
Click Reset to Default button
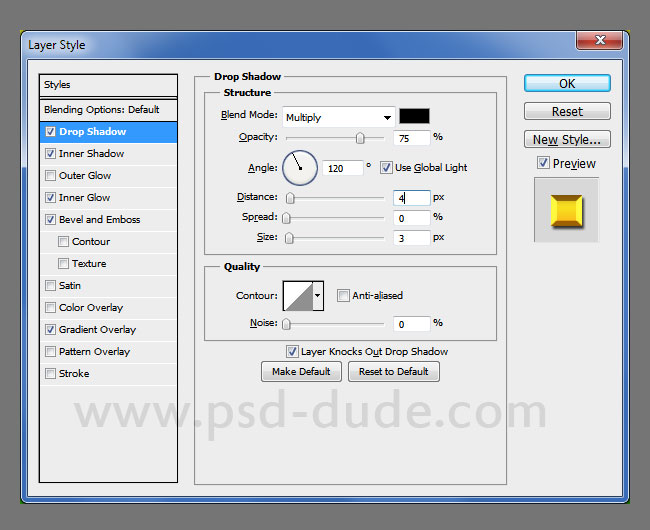[x=393, y=371]
